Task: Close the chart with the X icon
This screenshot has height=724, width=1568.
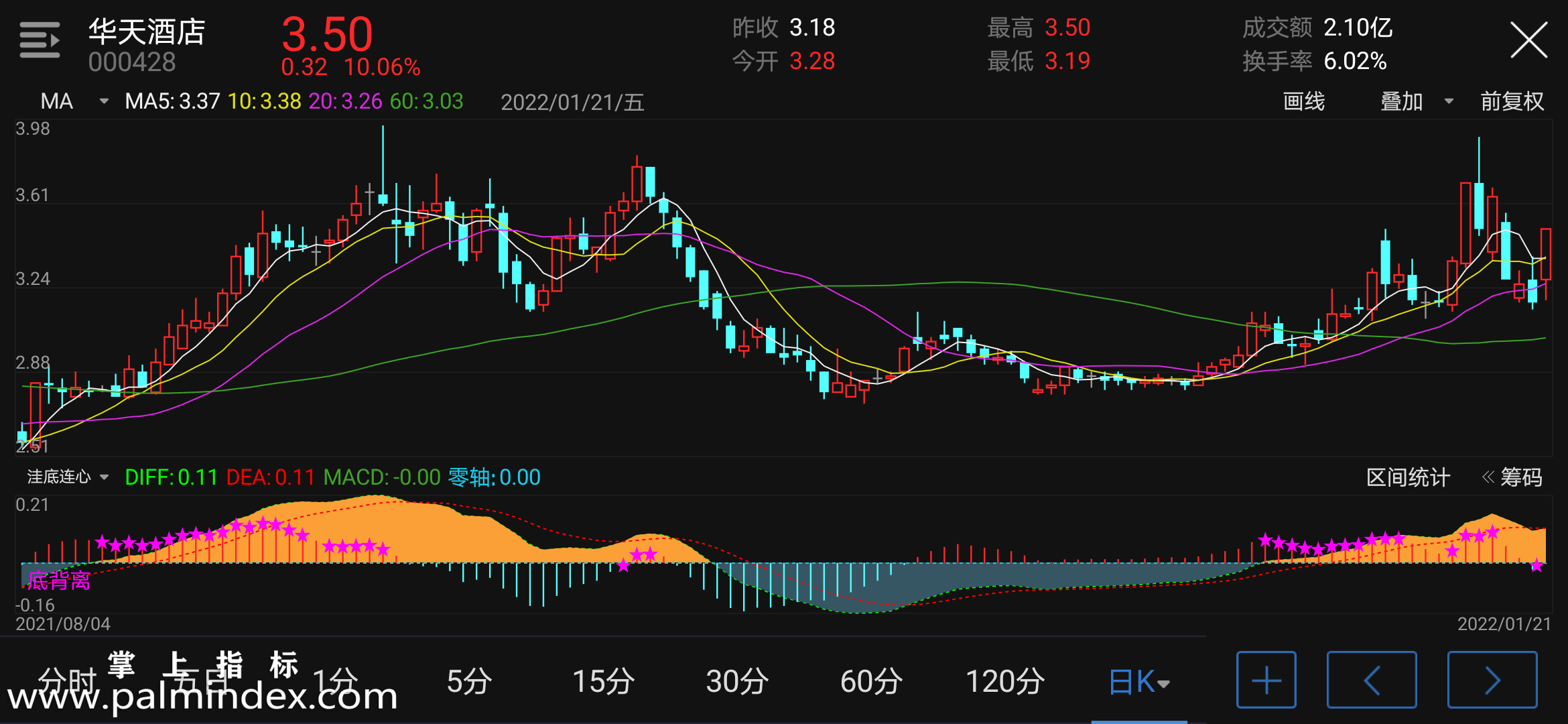Action: pyautogui.click(x=1528, y=40)
